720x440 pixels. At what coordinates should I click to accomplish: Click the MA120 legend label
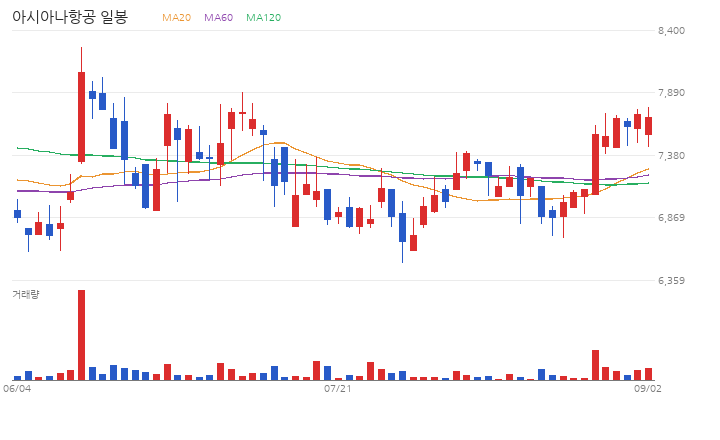click(264, 17)
